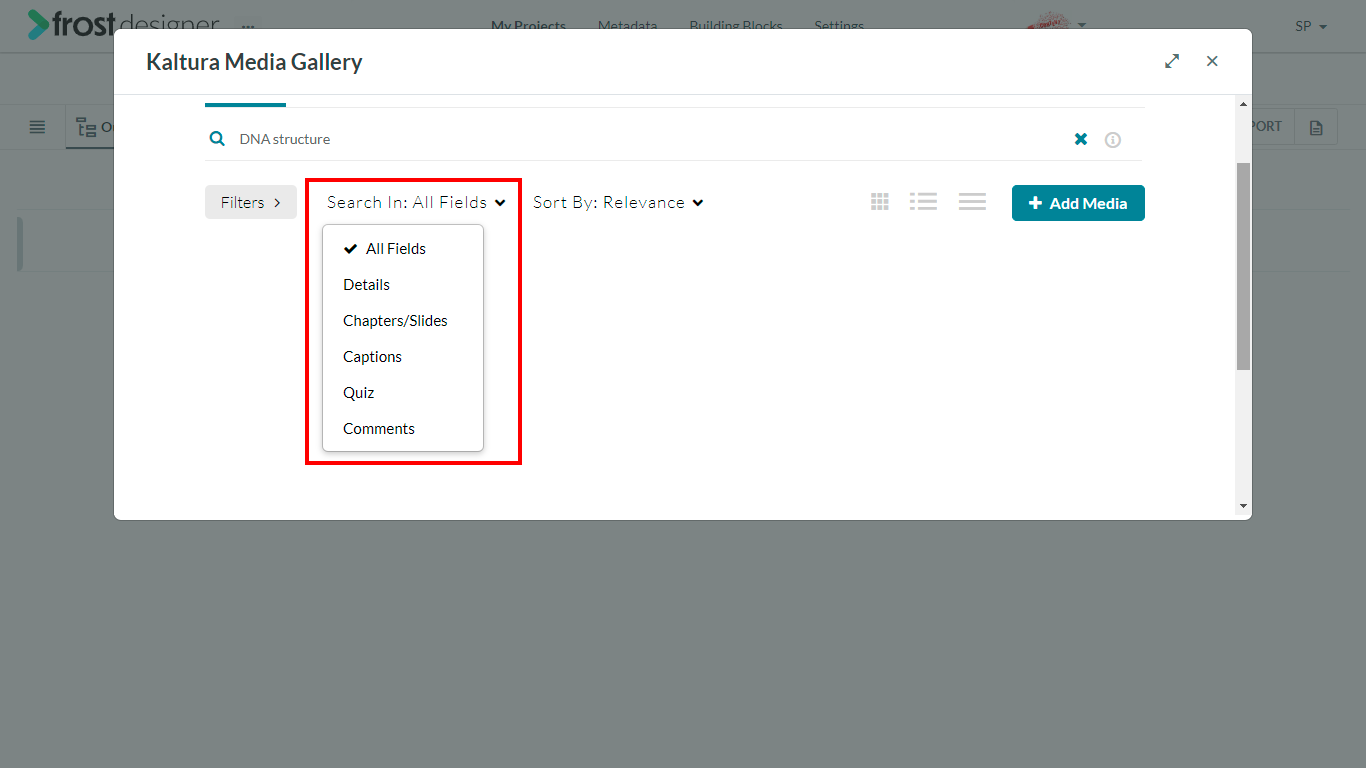The image size is (1366, 768).
Task: Click the search magnifier icon
Action: pos(217,139)
